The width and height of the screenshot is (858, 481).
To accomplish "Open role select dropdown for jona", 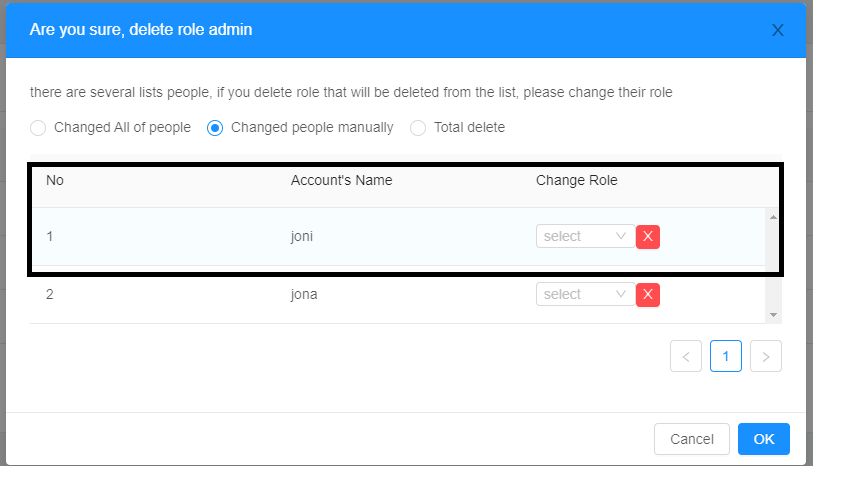I will tap(585, 294).
